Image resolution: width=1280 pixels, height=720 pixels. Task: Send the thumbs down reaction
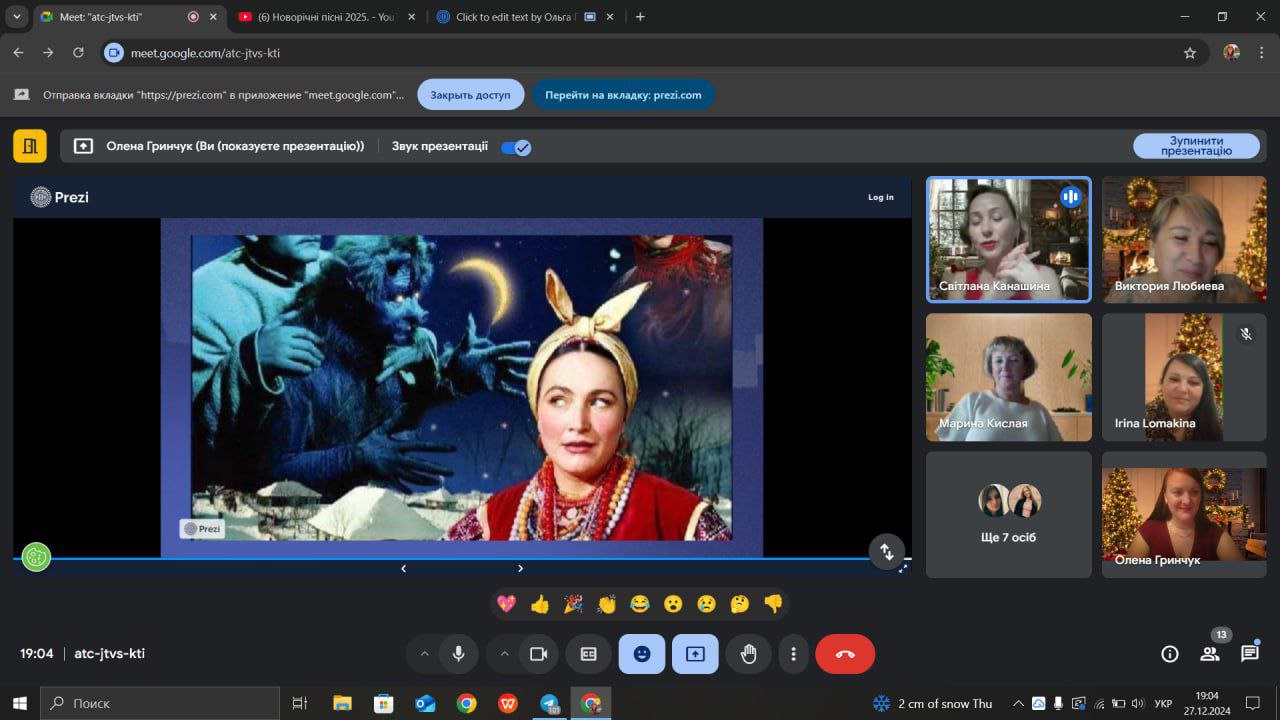pyautogui.click(x=773, y=604)
